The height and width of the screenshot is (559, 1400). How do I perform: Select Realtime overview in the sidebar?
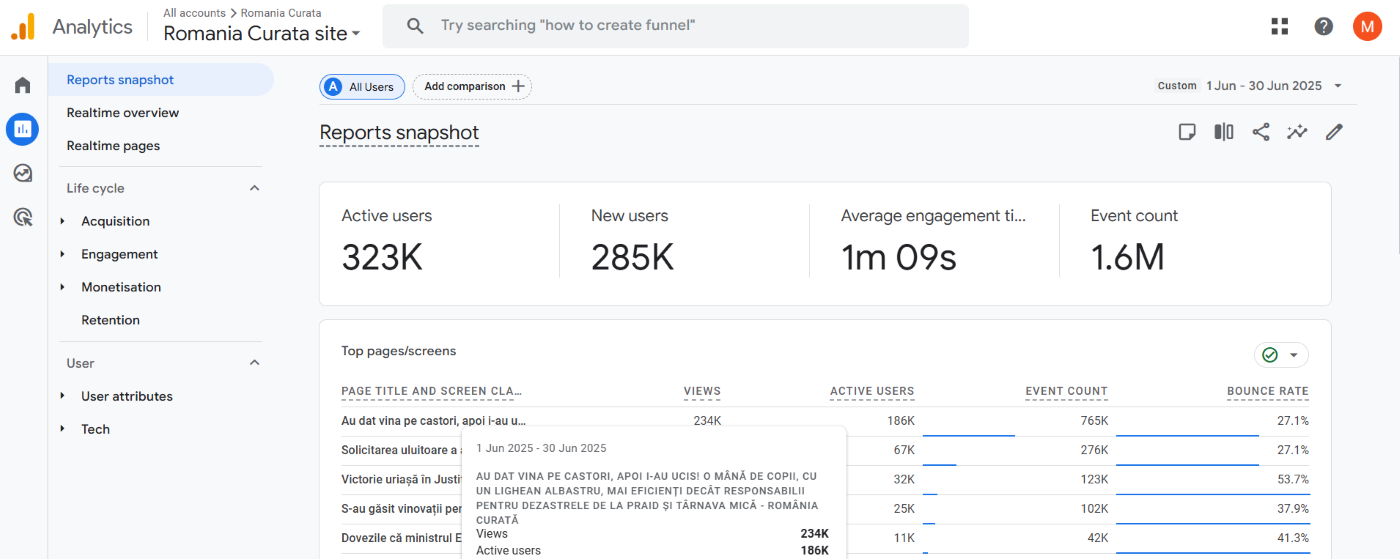123,113
